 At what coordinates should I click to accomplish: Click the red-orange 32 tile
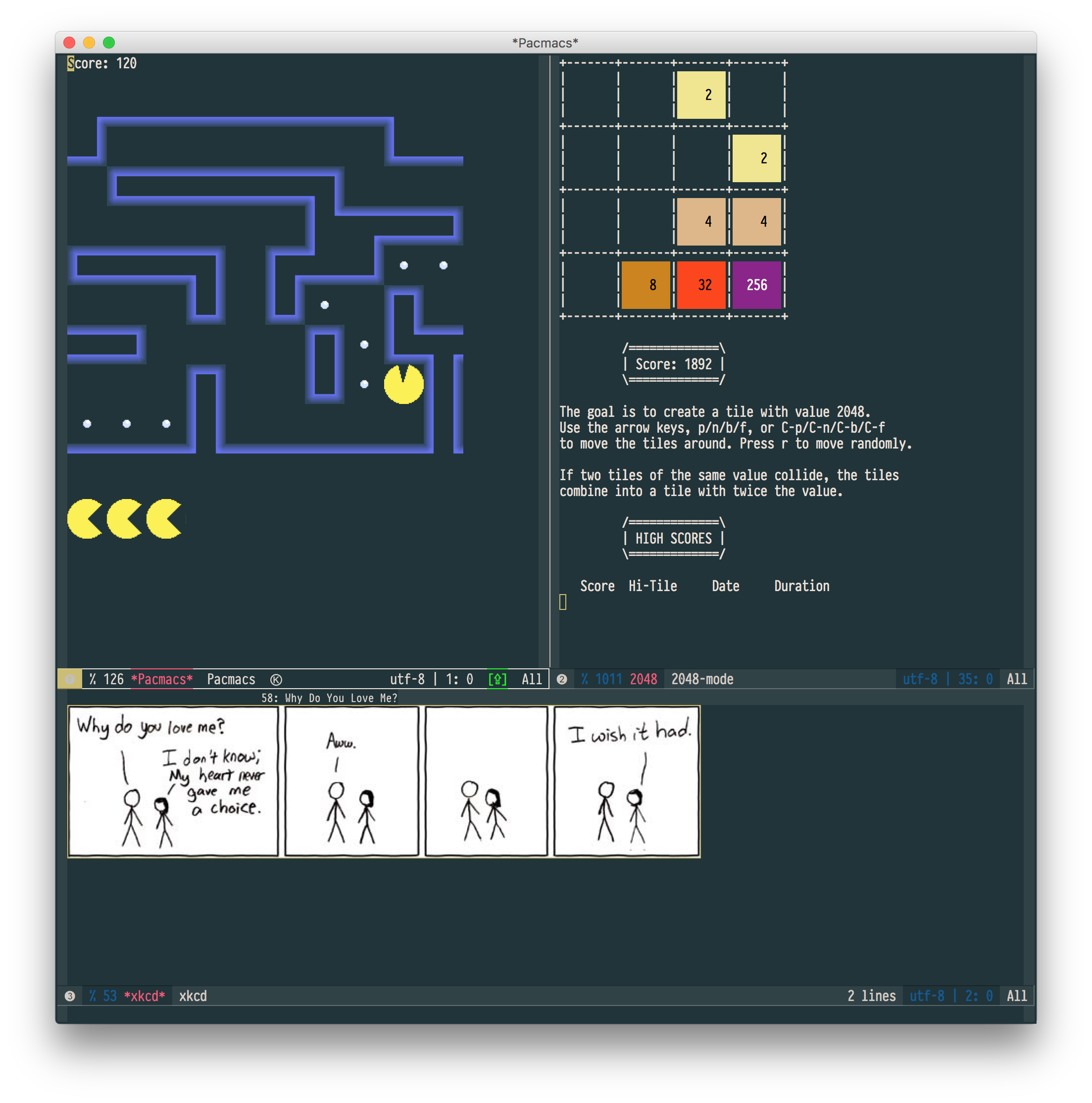(x=701, y=285)
